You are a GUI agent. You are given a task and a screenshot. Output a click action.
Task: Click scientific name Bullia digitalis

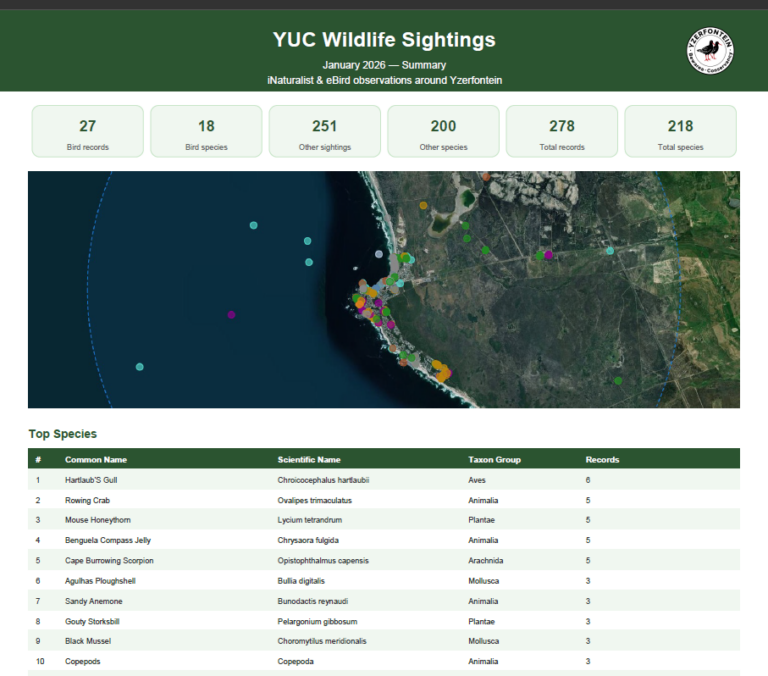301,581
